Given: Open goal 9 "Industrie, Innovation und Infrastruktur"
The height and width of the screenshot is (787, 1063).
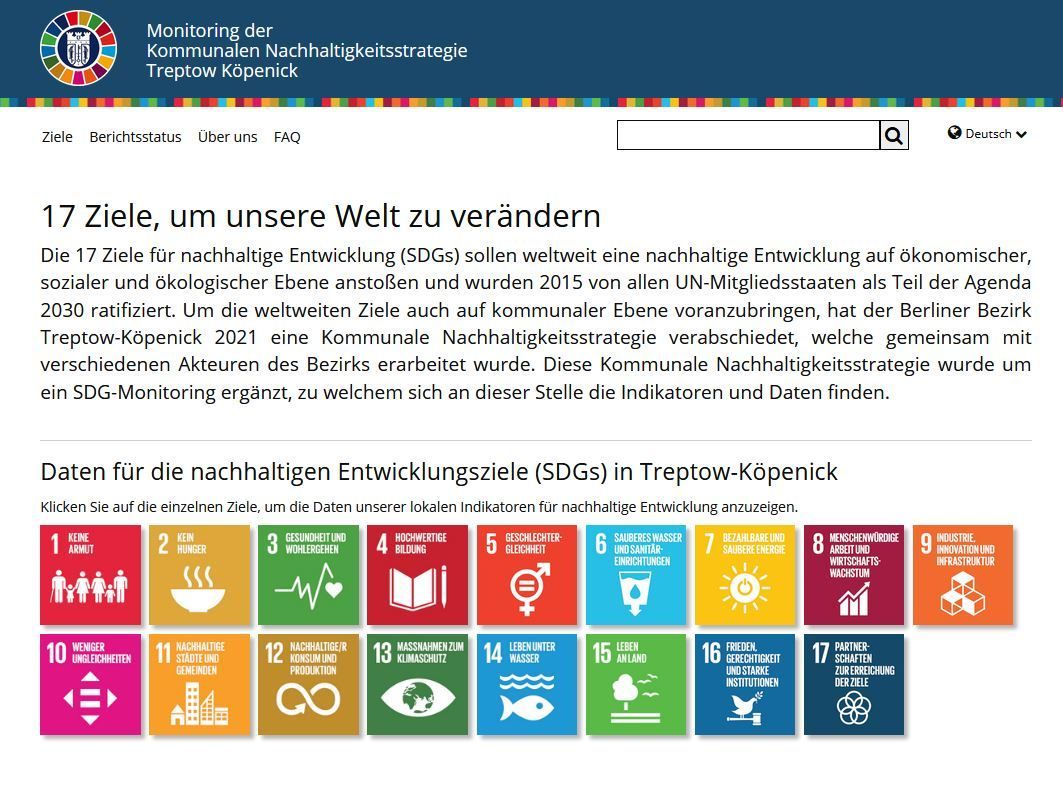Looking at the screenshot, I should click(x=962, y=575).
